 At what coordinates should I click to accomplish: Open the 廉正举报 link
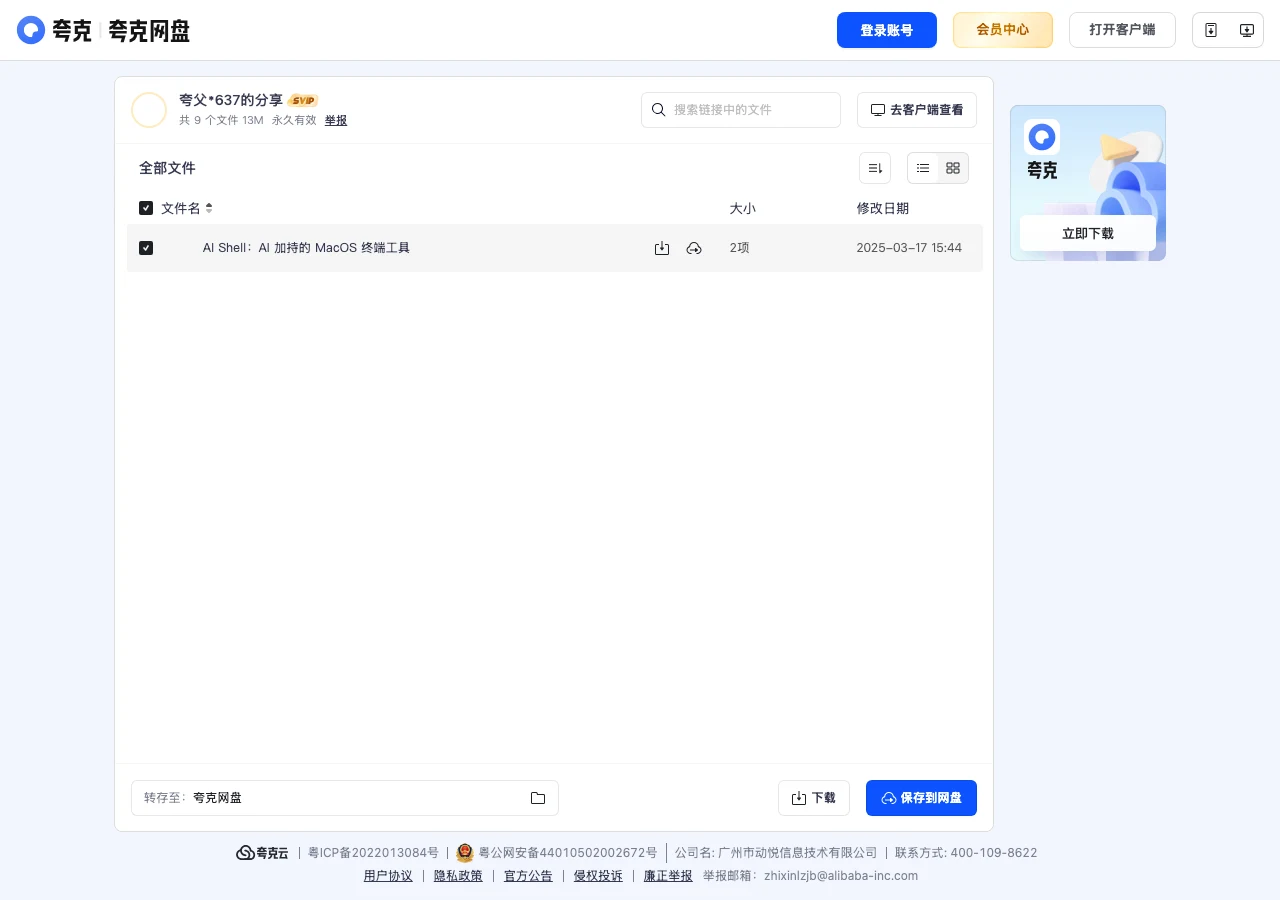coord(668,876)
